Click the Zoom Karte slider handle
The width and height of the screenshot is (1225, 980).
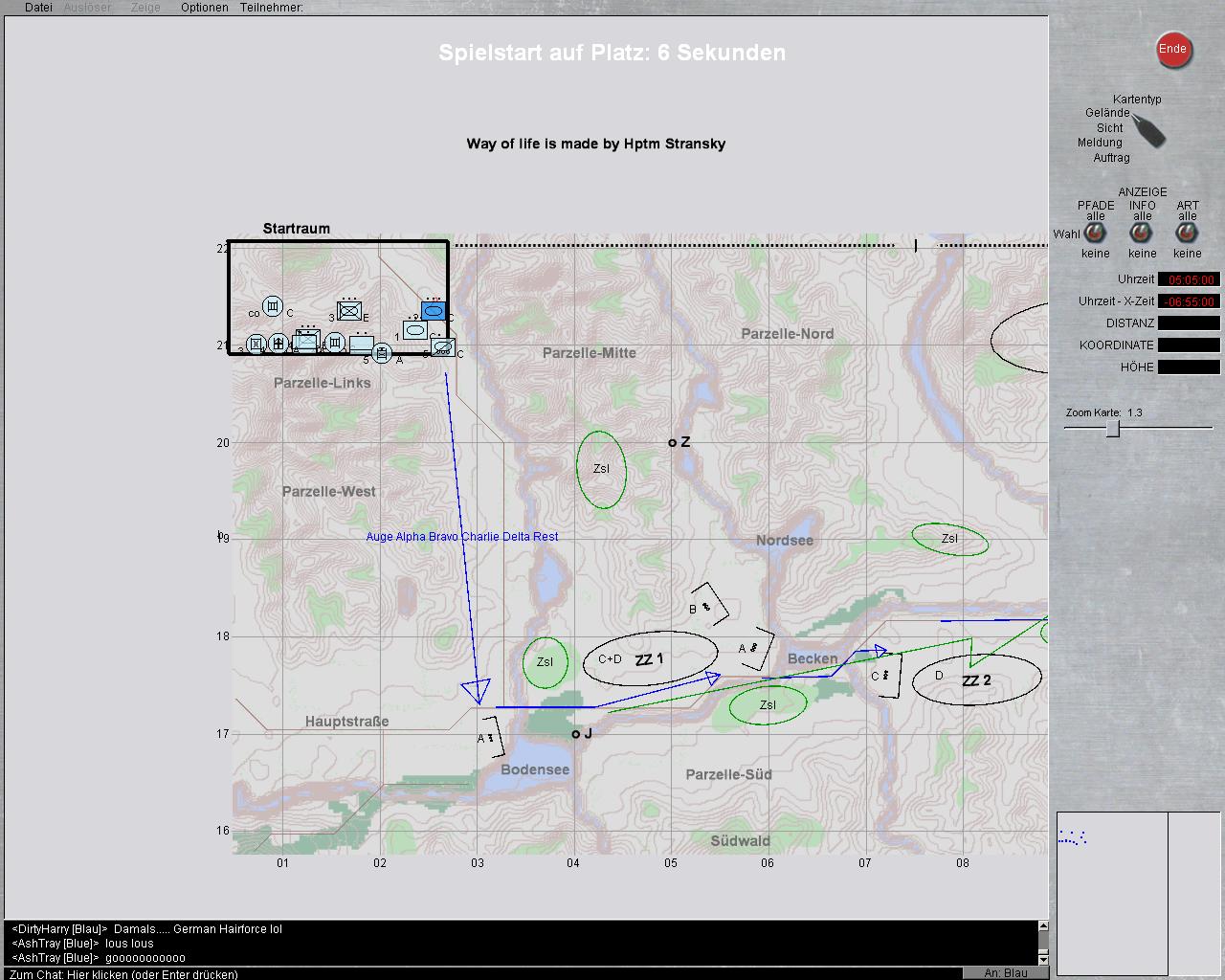1113,429
